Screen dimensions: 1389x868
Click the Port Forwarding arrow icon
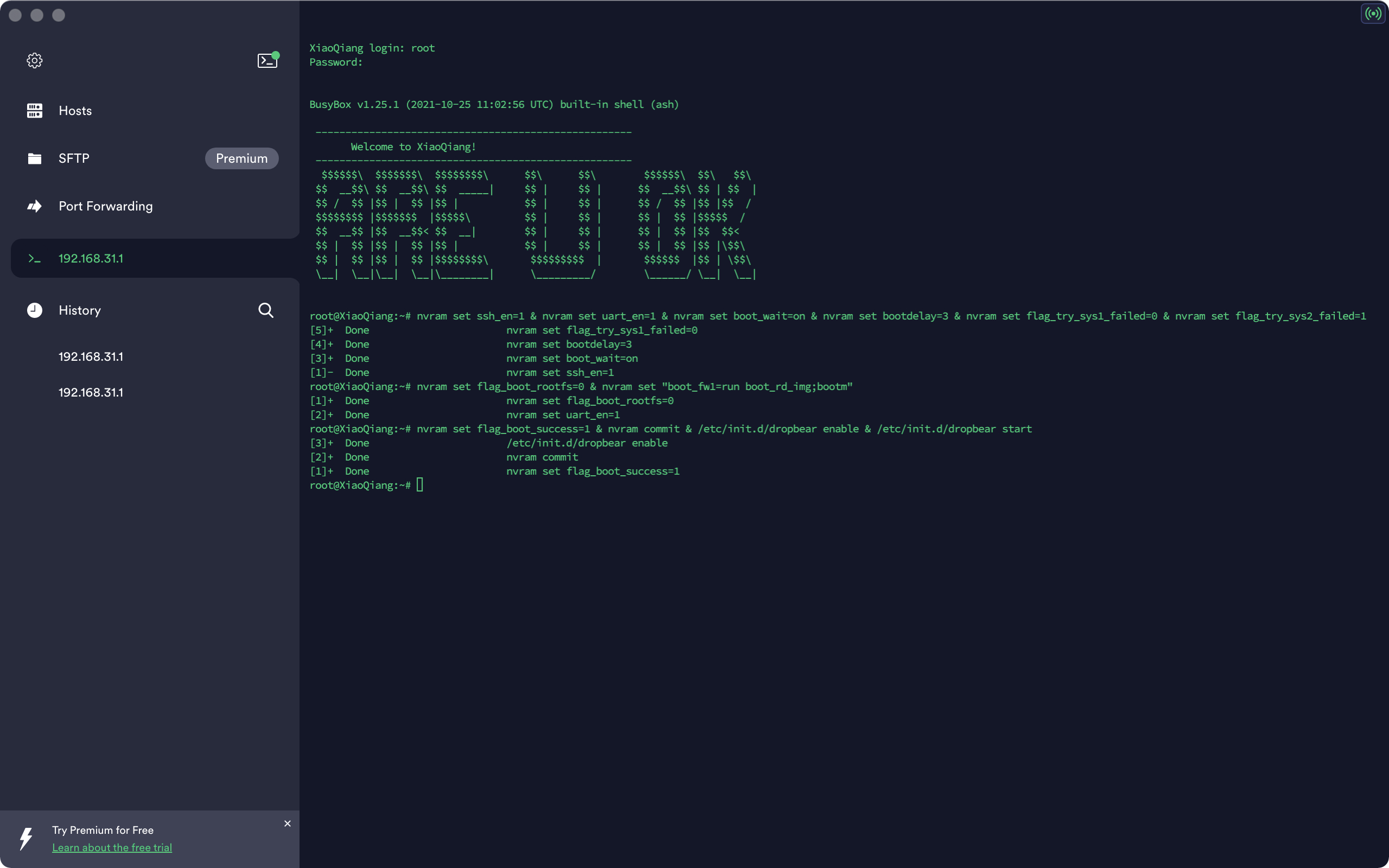tap(34, 206)
